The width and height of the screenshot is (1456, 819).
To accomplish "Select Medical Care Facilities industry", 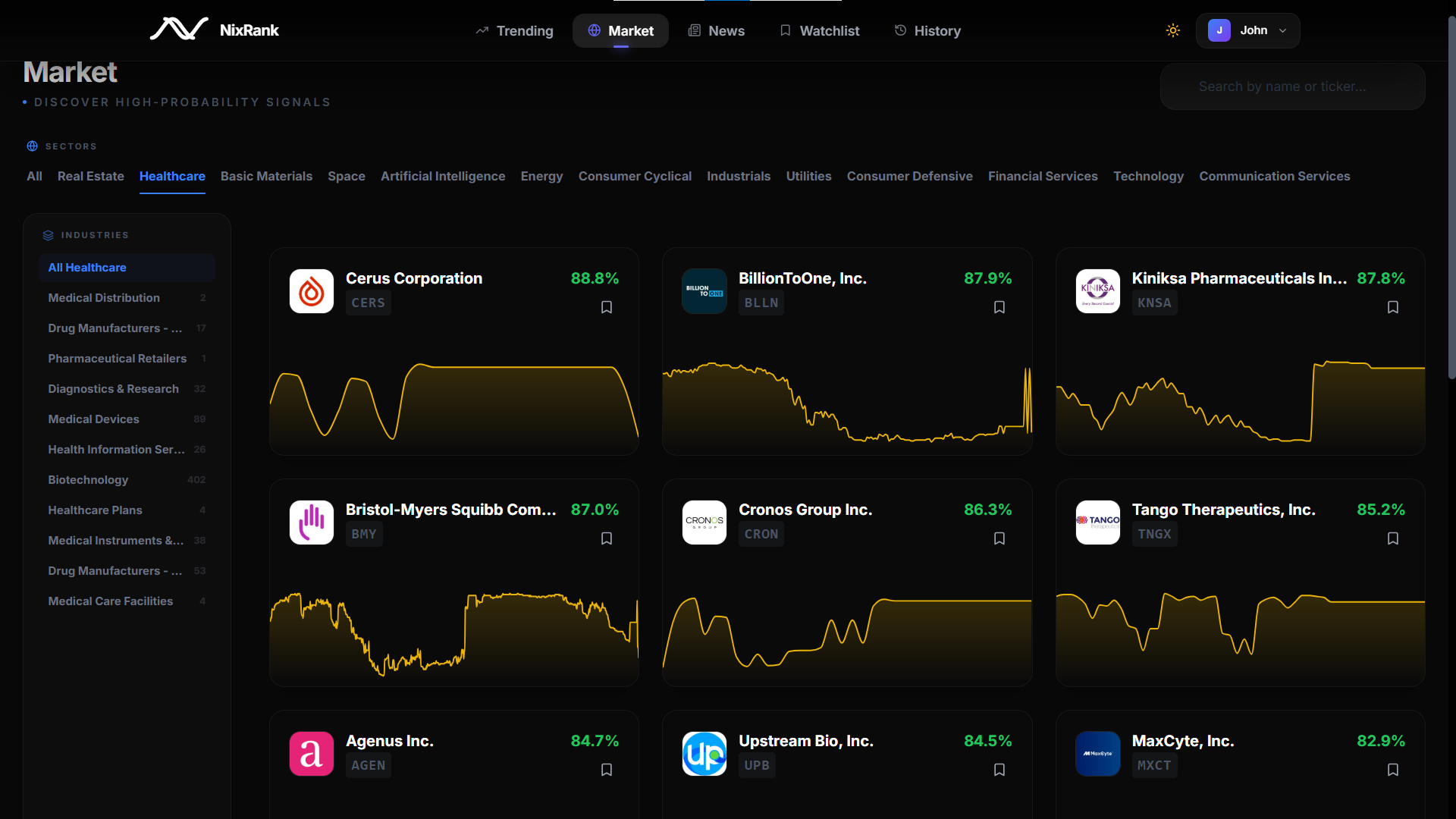I will 127,601.
